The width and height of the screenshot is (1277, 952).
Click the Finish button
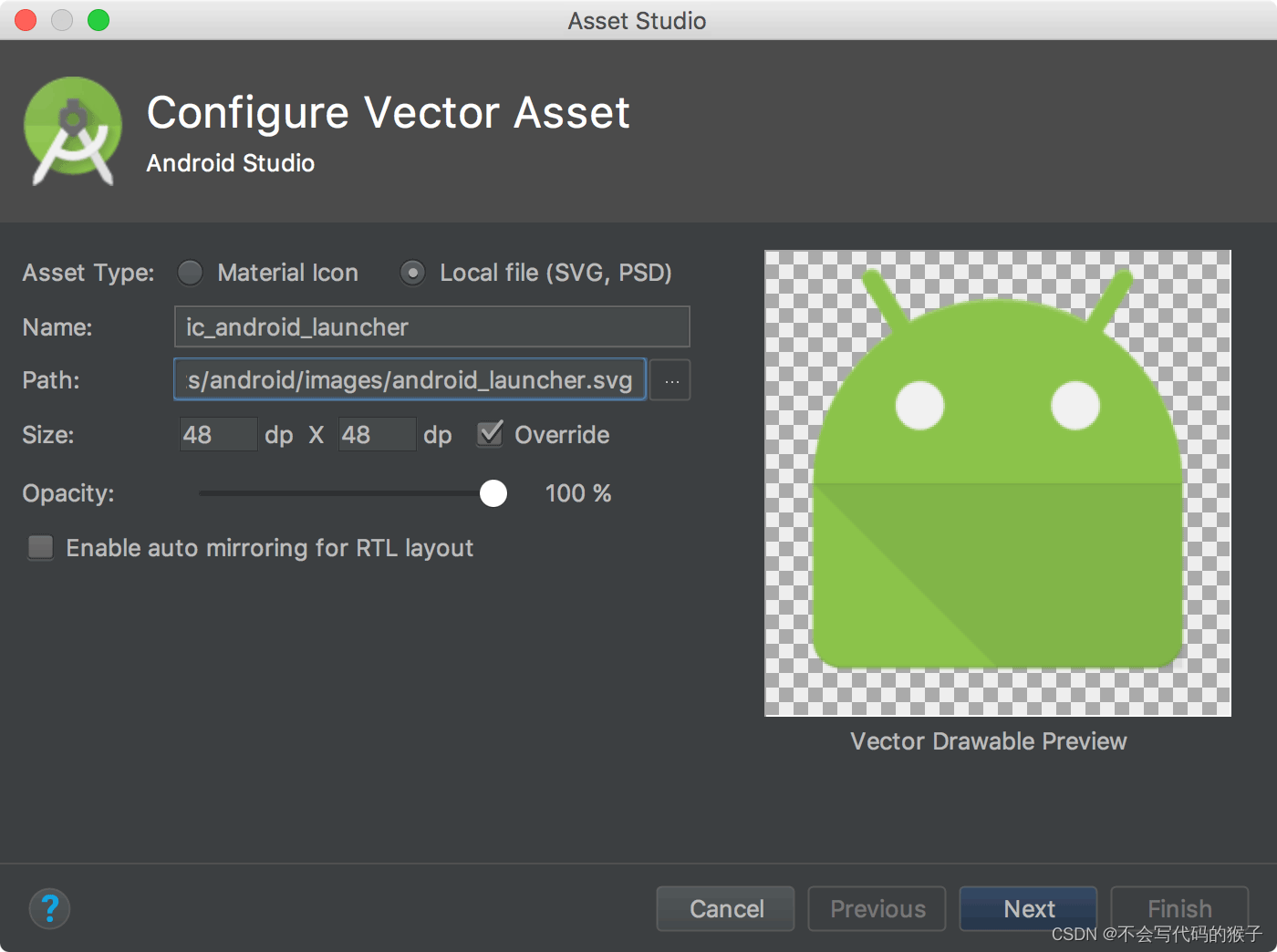tap(1179, 909)
